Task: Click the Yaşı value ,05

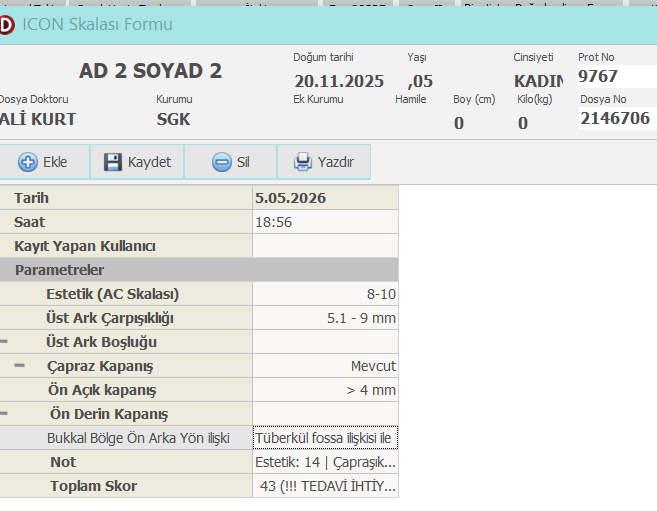Action: [420, 81]
